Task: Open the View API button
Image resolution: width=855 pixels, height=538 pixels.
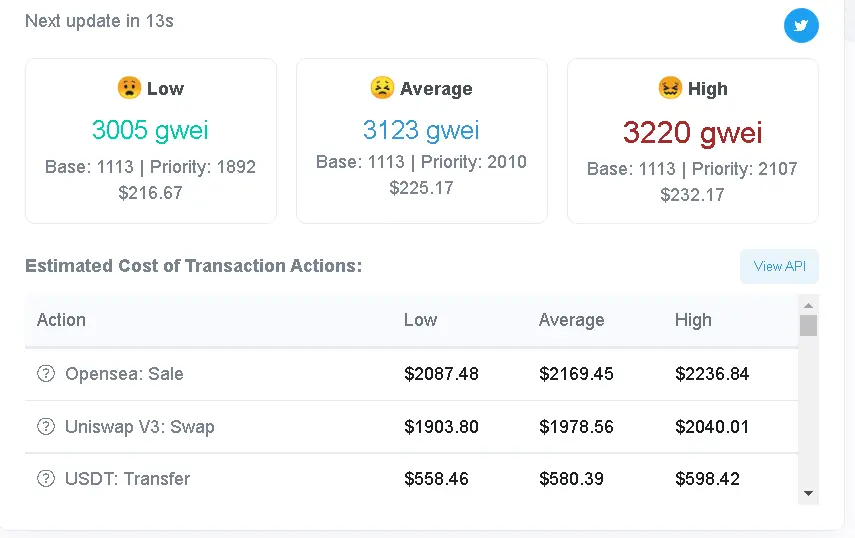Action: click(779, 266)
